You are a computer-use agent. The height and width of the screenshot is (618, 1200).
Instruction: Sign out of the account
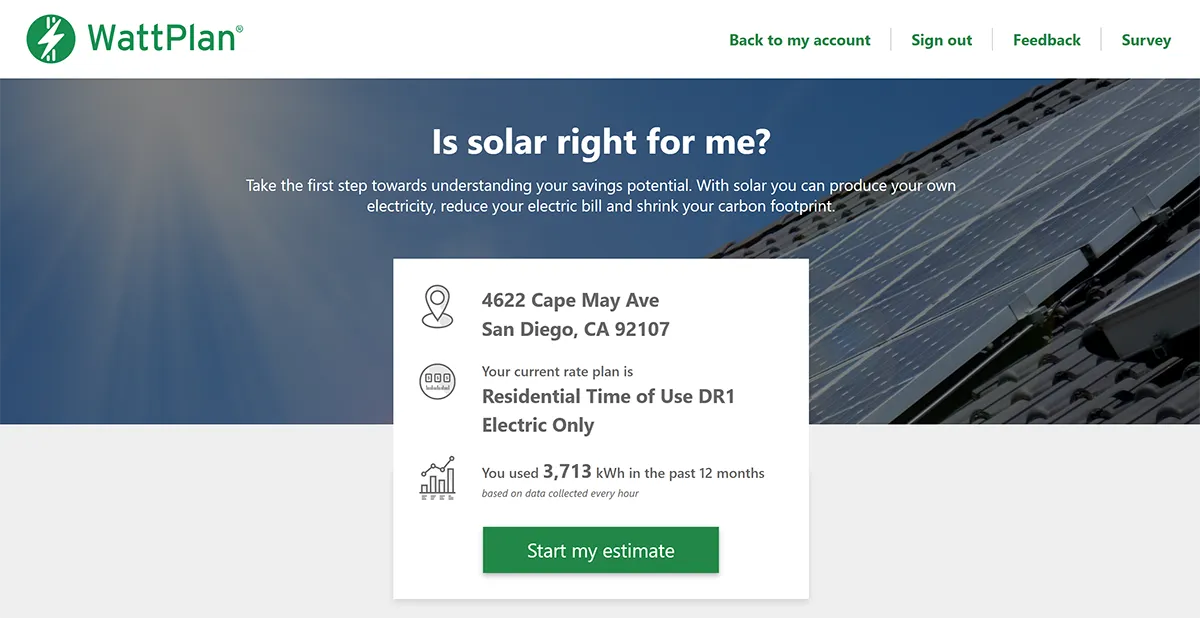[941, 40]
